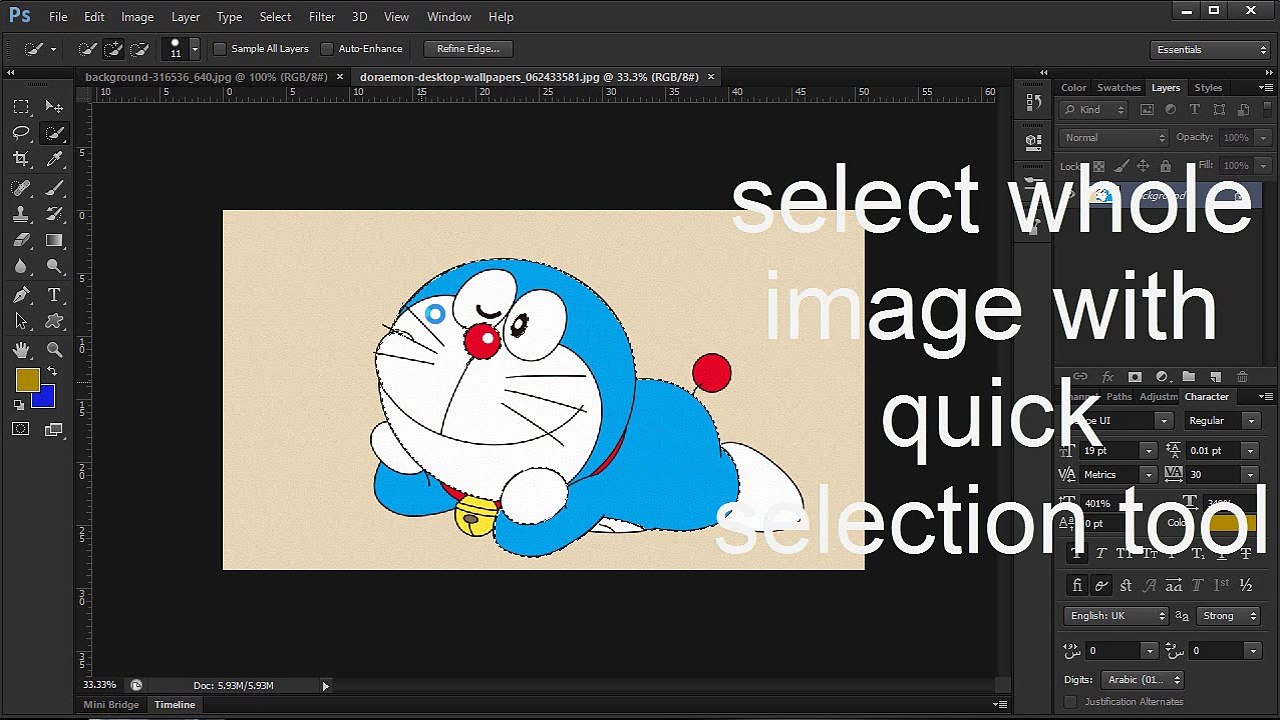Reset default foreground and background colors
The image size is (1280, 720).
pyautogui.click(x=19, y=405)
